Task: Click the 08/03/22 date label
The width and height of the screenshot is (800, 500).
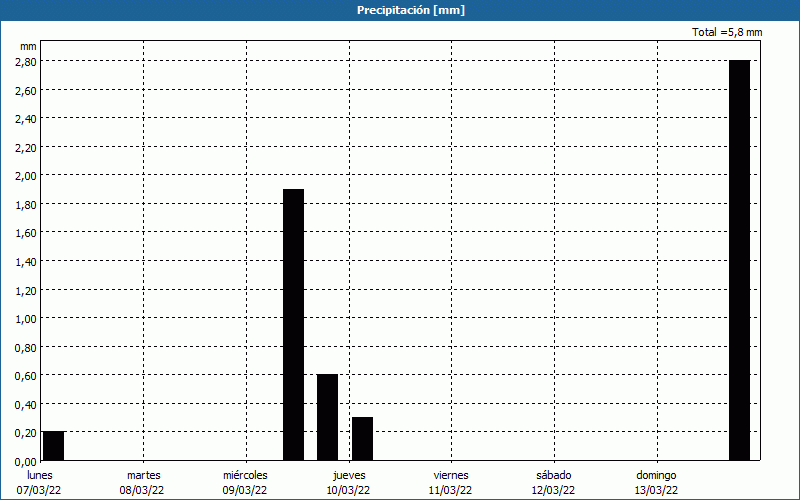Action: [142, 490]
